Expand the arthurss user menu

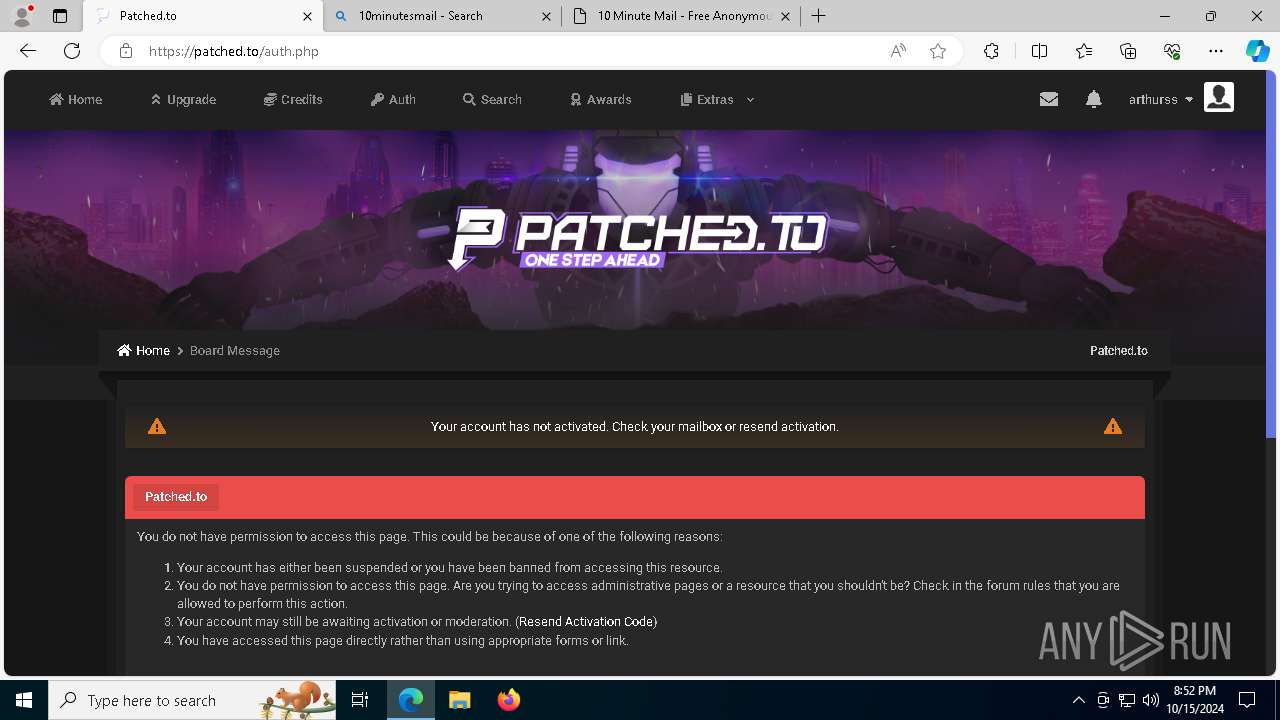click(1160, 99)
